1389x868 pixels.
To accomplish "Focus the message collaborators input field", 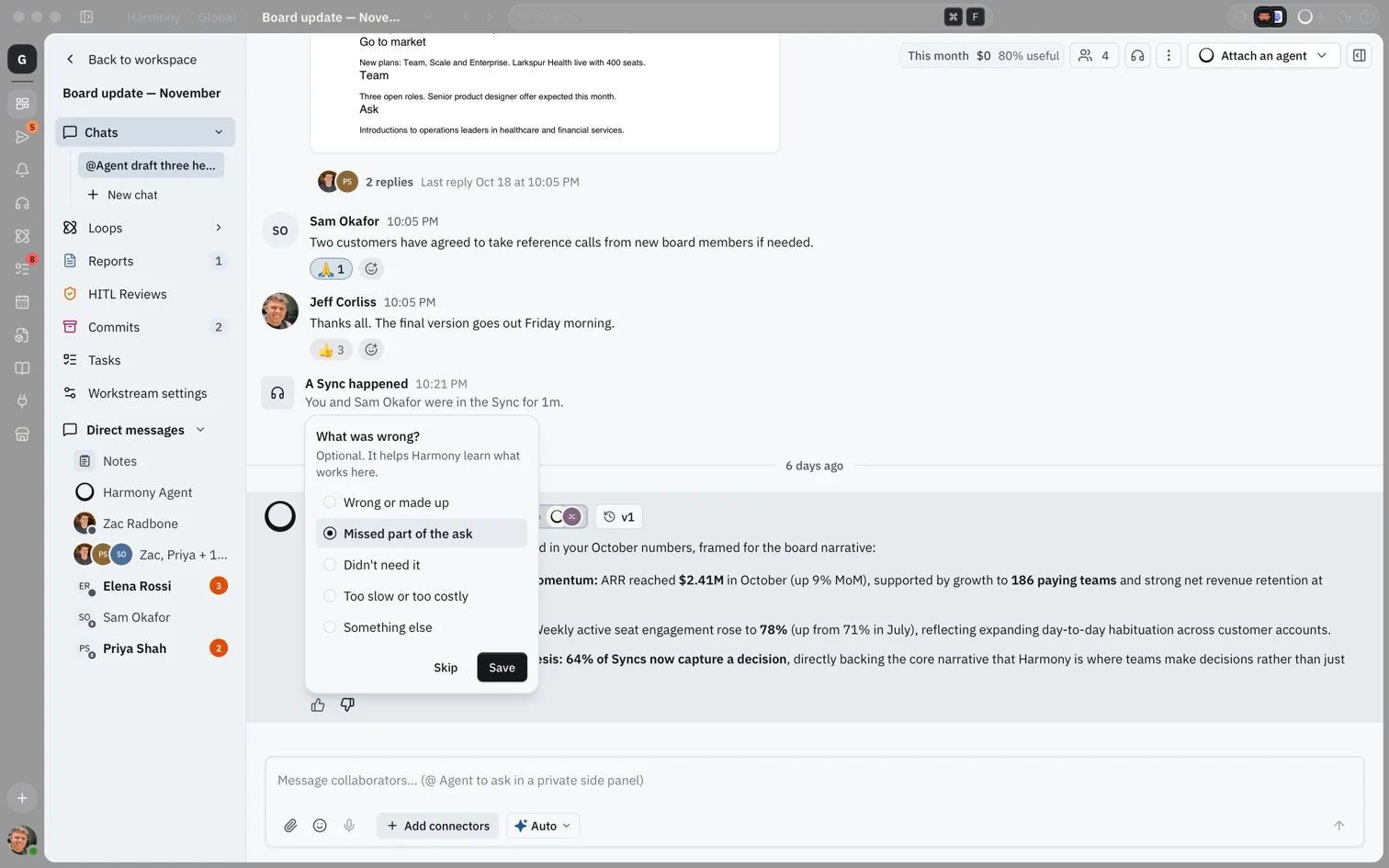I will click(814, 781).
